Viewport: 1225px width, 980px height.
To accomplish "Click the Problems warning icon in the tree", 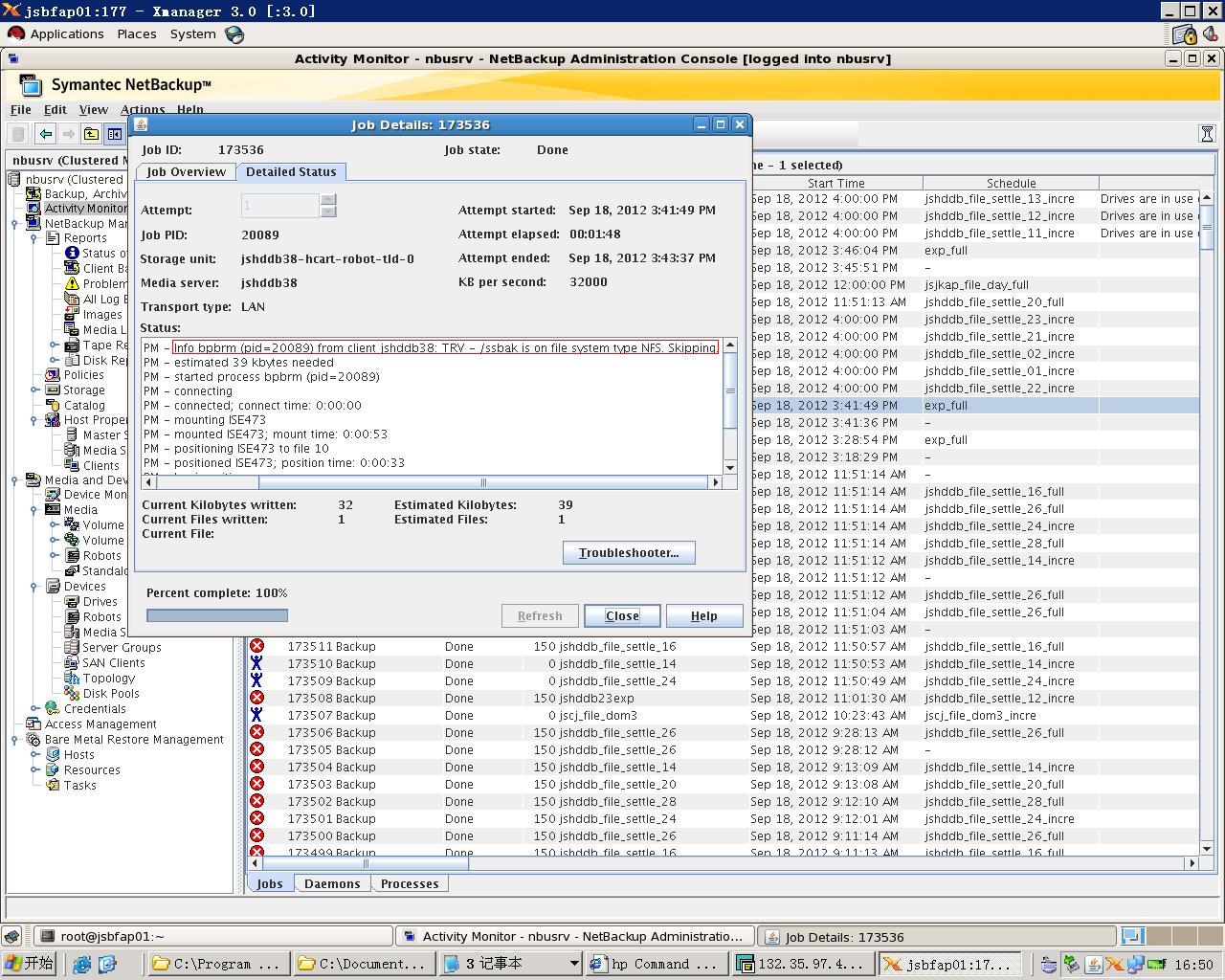I will coord(72,283).
